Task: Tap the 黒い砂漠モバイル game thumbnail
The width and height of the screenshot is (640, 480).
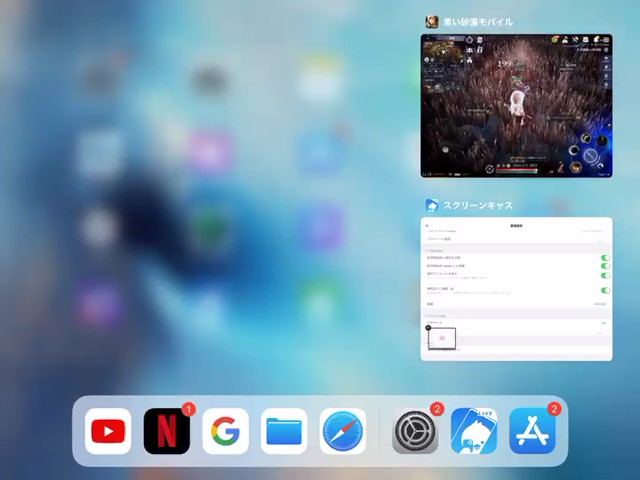Action: tap(516, 106)
